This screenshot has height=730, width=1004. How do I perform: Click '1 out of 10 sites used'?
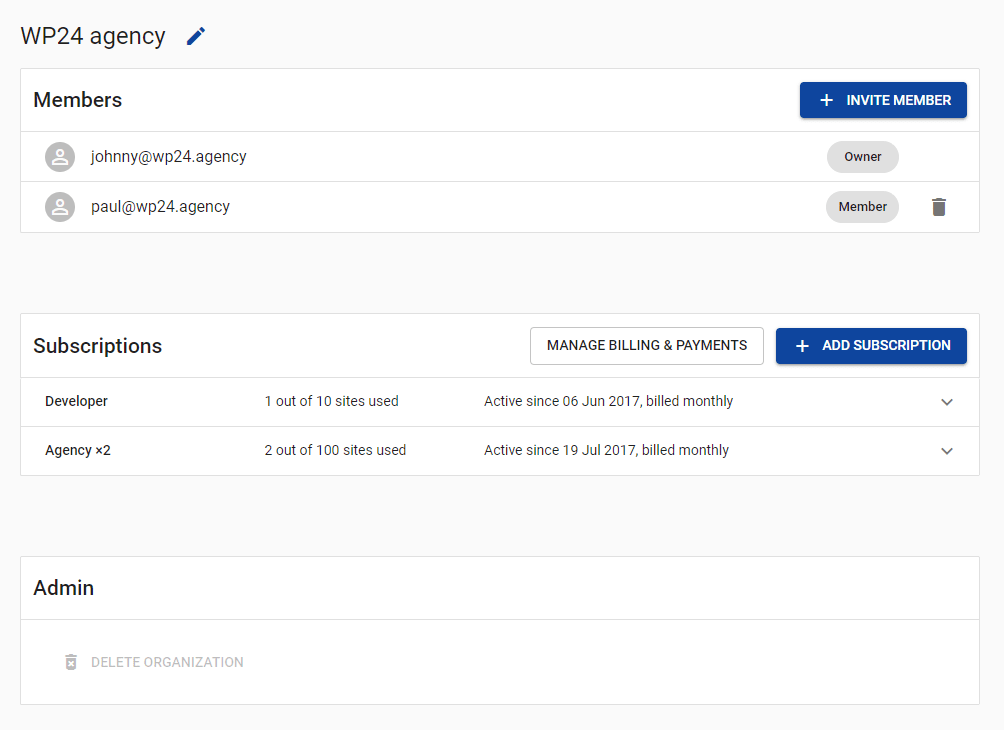click(x=332, y=402)
